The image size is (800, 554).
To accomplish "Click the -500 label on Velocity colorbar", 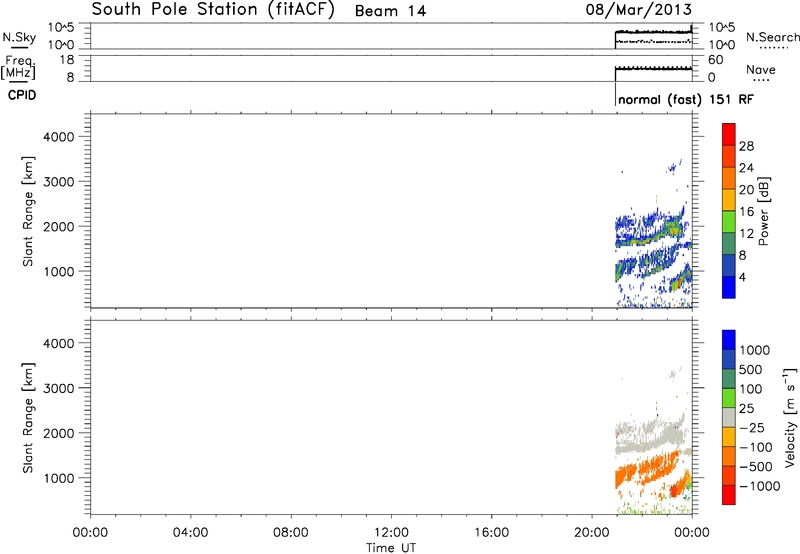I will point(757,466).
